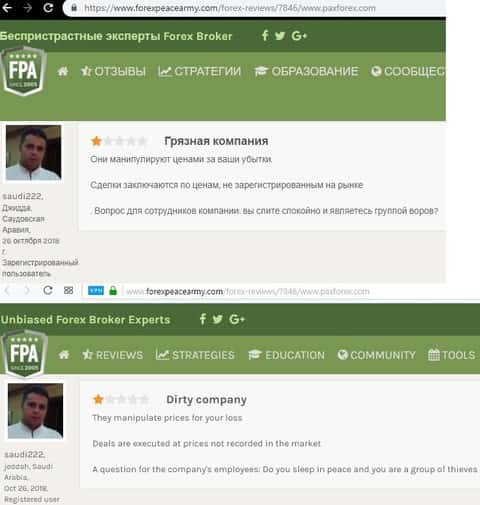The width and height of the screenshot is (480, 505).
Task: Click the green padlock in the lower address bar
Action: 113,291
